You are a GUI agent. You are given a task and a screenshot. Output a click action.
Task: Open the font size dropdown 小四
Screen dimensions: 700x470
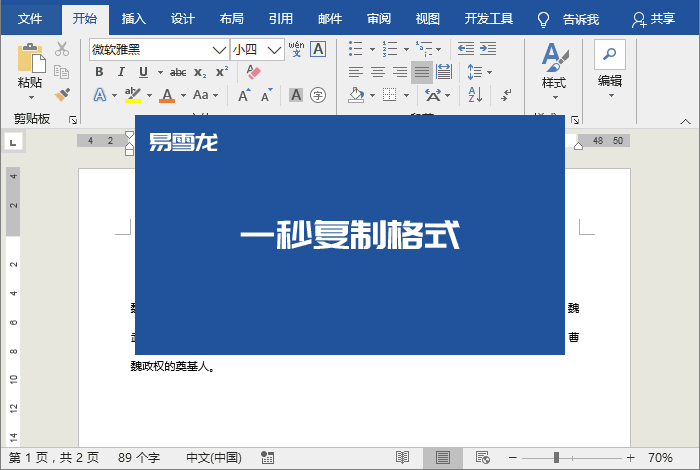[x=274, y=50]
